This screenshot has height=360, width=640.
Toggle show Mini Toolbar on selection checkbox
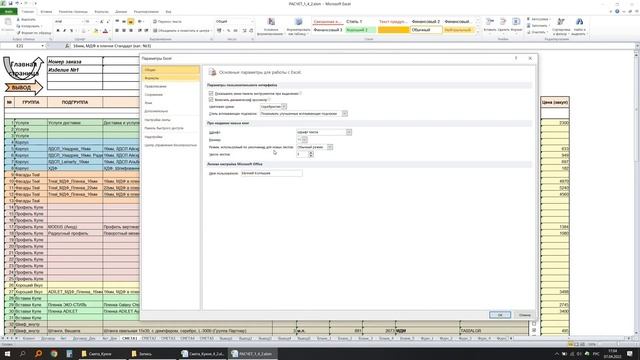coord(211,93)
